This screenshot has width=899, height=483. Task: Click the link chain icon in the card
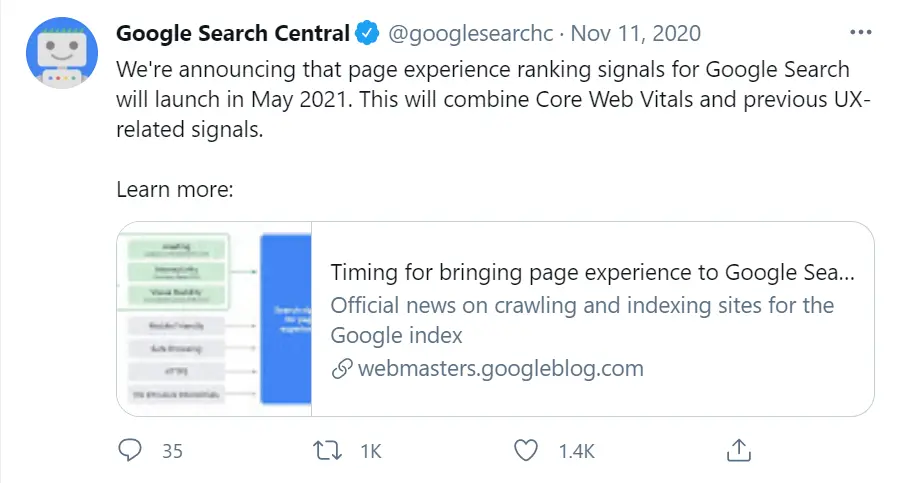(x=342, y=369)
